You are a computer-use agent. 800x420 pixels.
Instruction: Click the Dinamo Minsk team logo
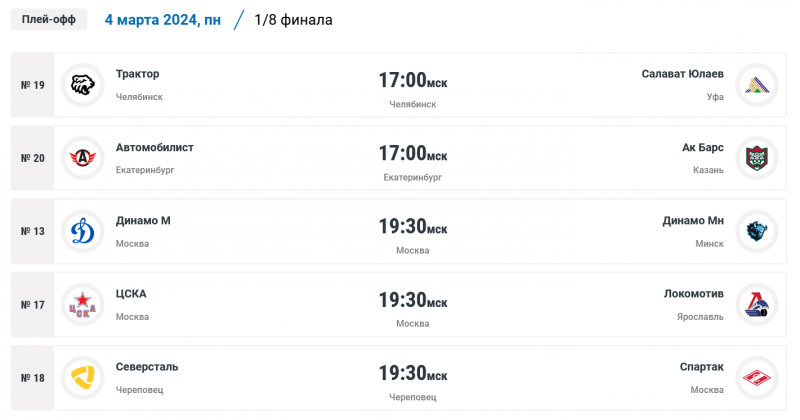point(756,231)
